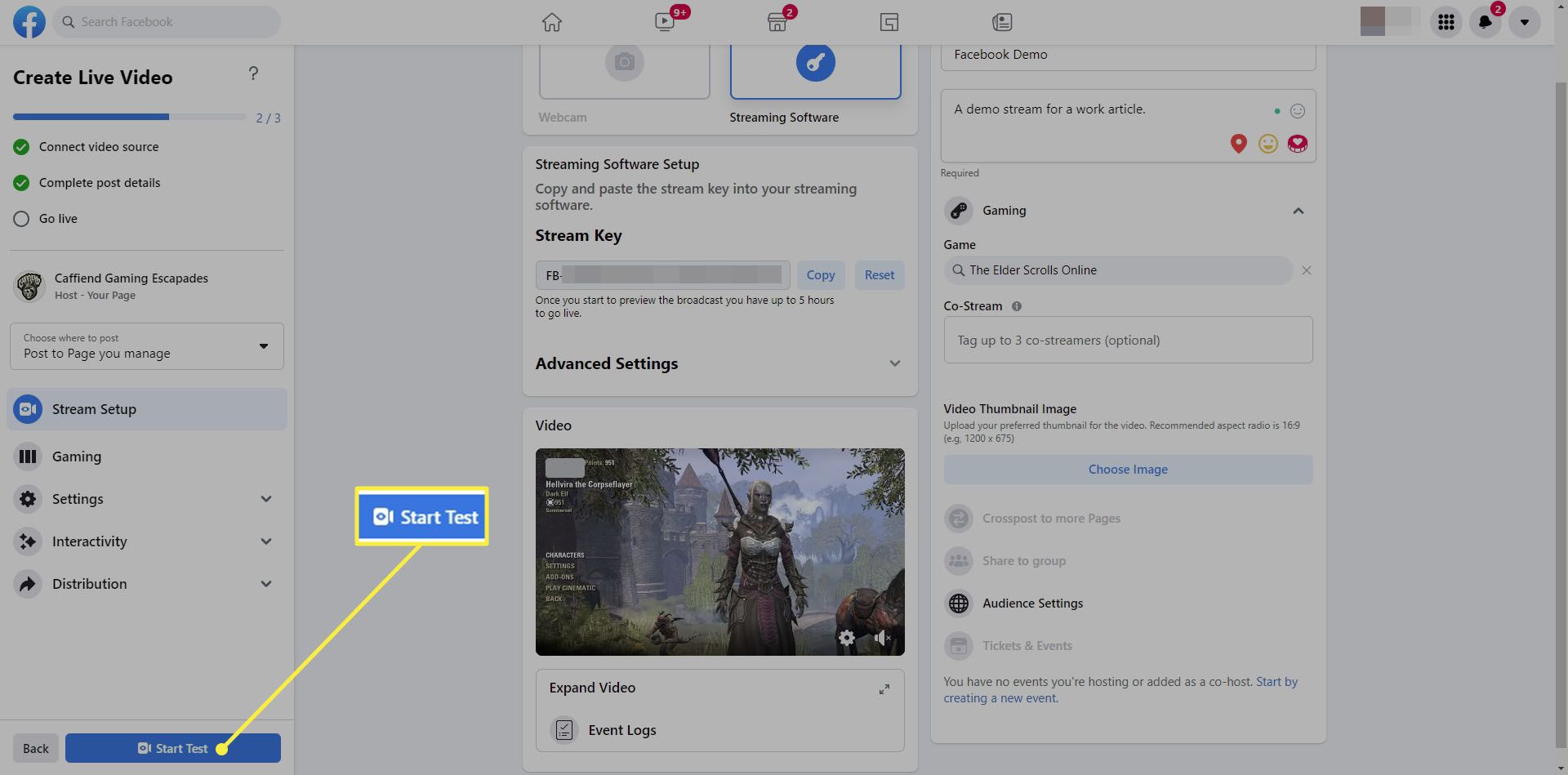Click the stream description text box
The image size is (1568, 775).
click(1128, 126)
